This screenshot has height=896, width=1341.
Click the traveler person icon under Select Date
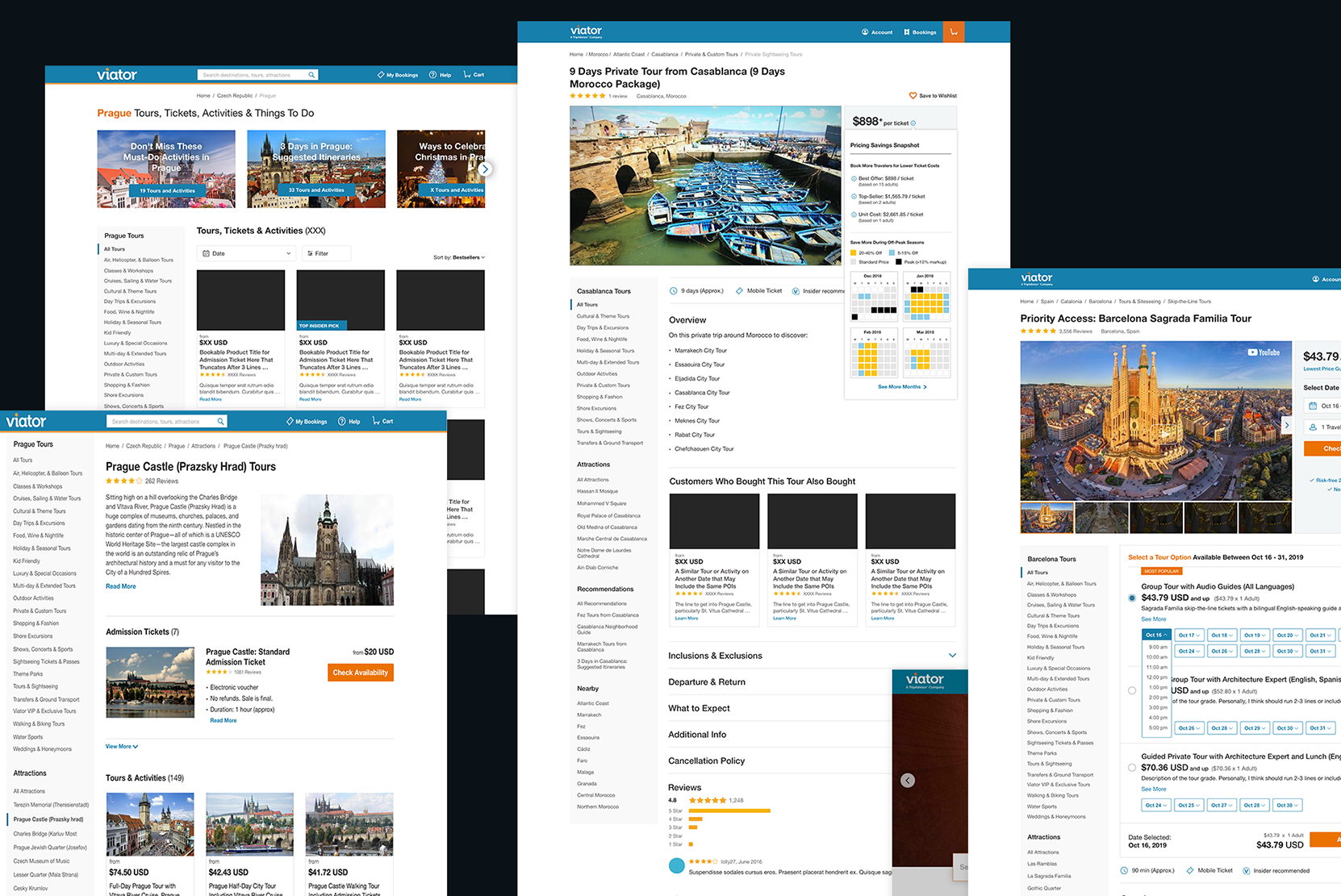1314,427
